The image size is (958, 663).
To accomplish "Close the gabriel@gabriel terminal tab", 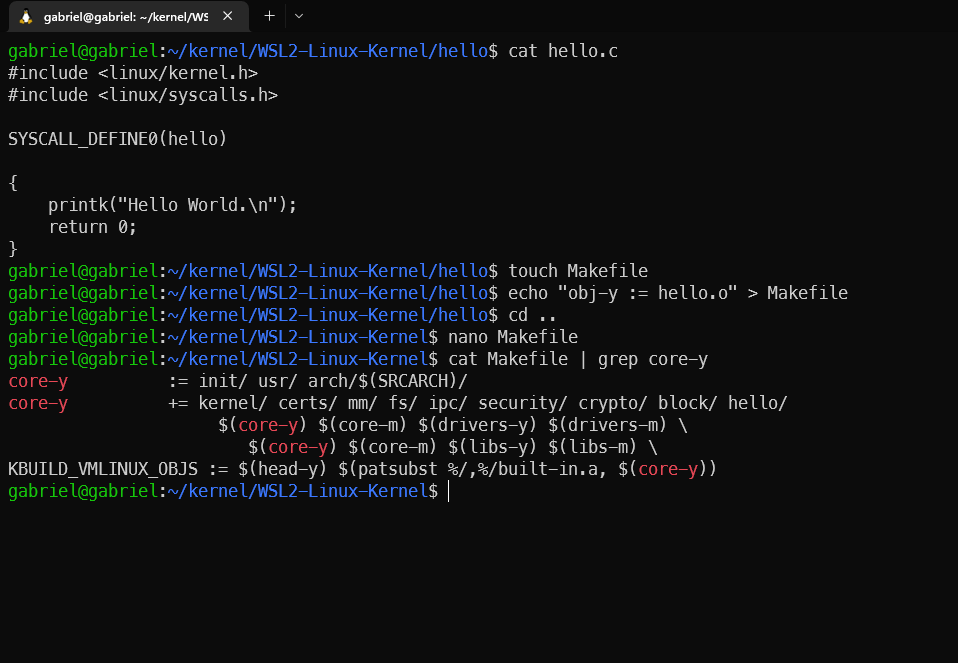I will pyautogui.click(x=227, y=16).
